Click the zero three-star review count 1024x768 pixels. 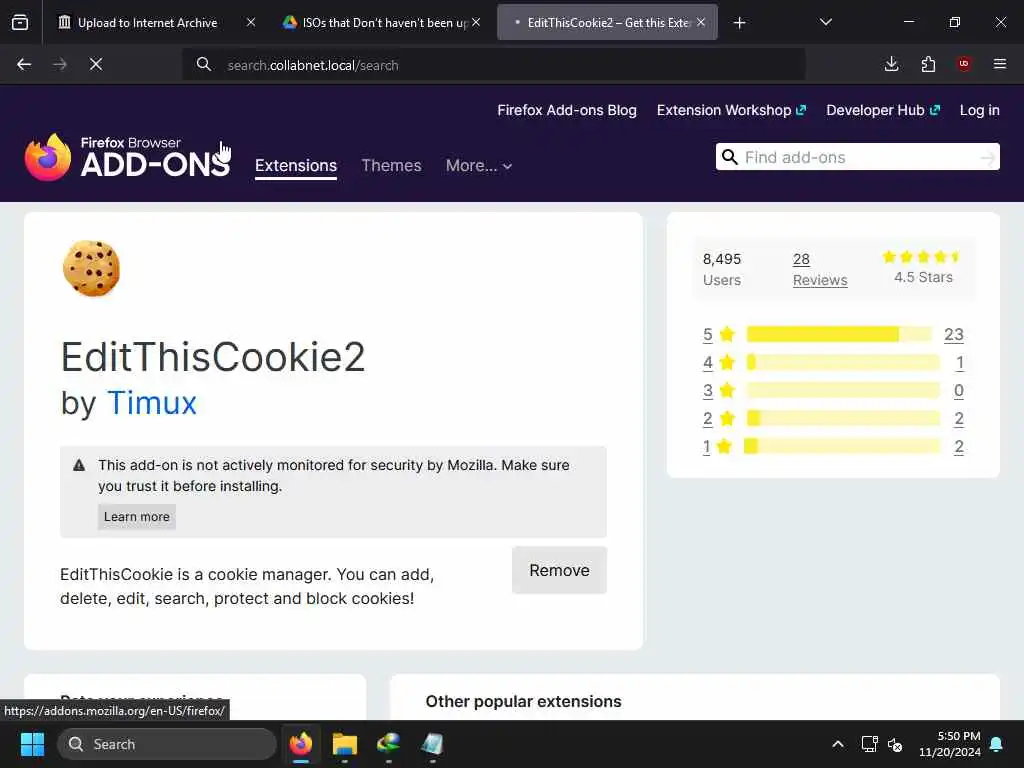pyautogui.click(x=958, y=391)
